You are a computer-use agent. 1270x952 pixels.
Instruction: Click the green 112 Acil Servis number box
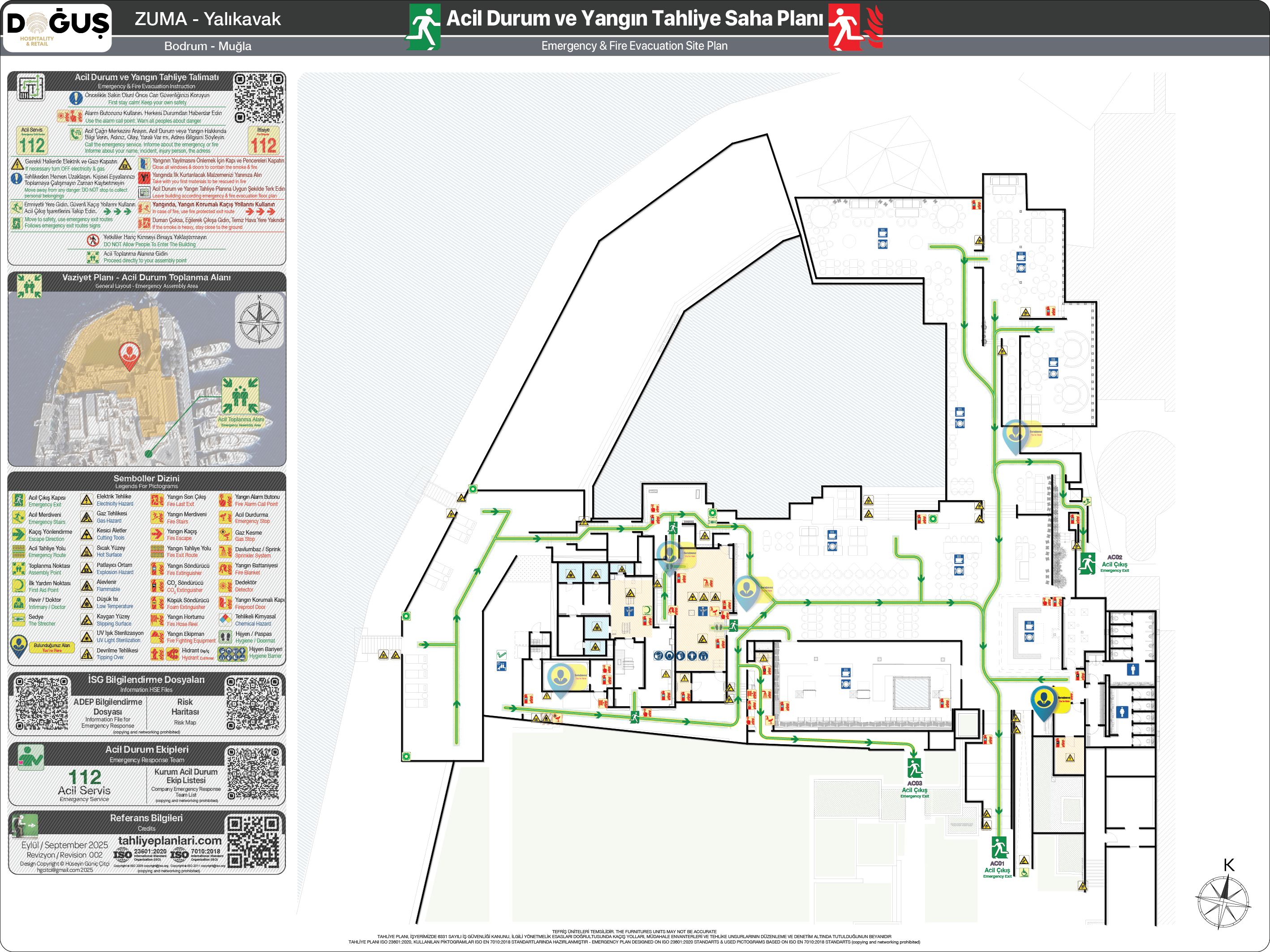(x=31, y=141)
